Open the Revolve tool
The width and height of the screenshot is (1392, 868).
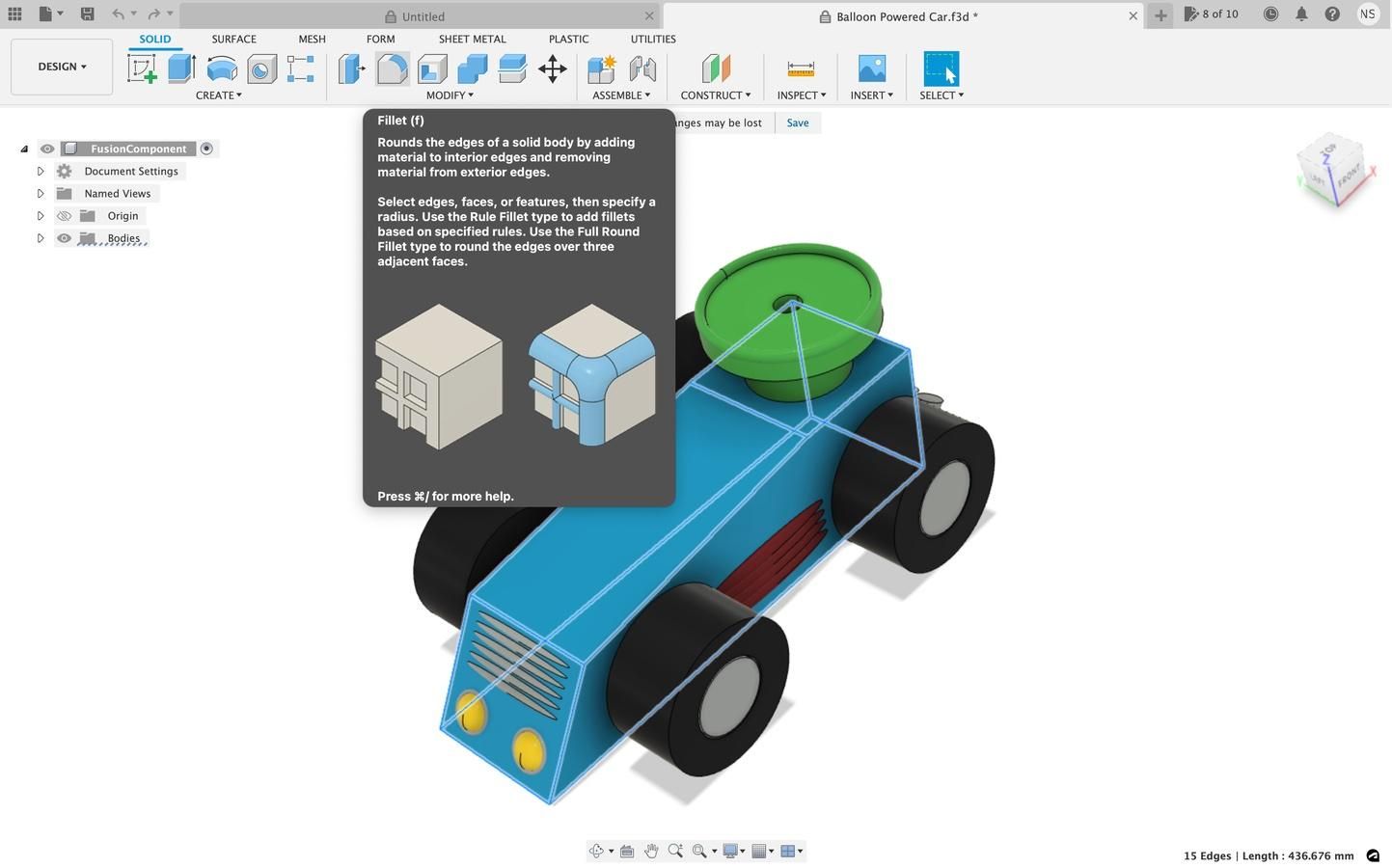pos(220,68)
